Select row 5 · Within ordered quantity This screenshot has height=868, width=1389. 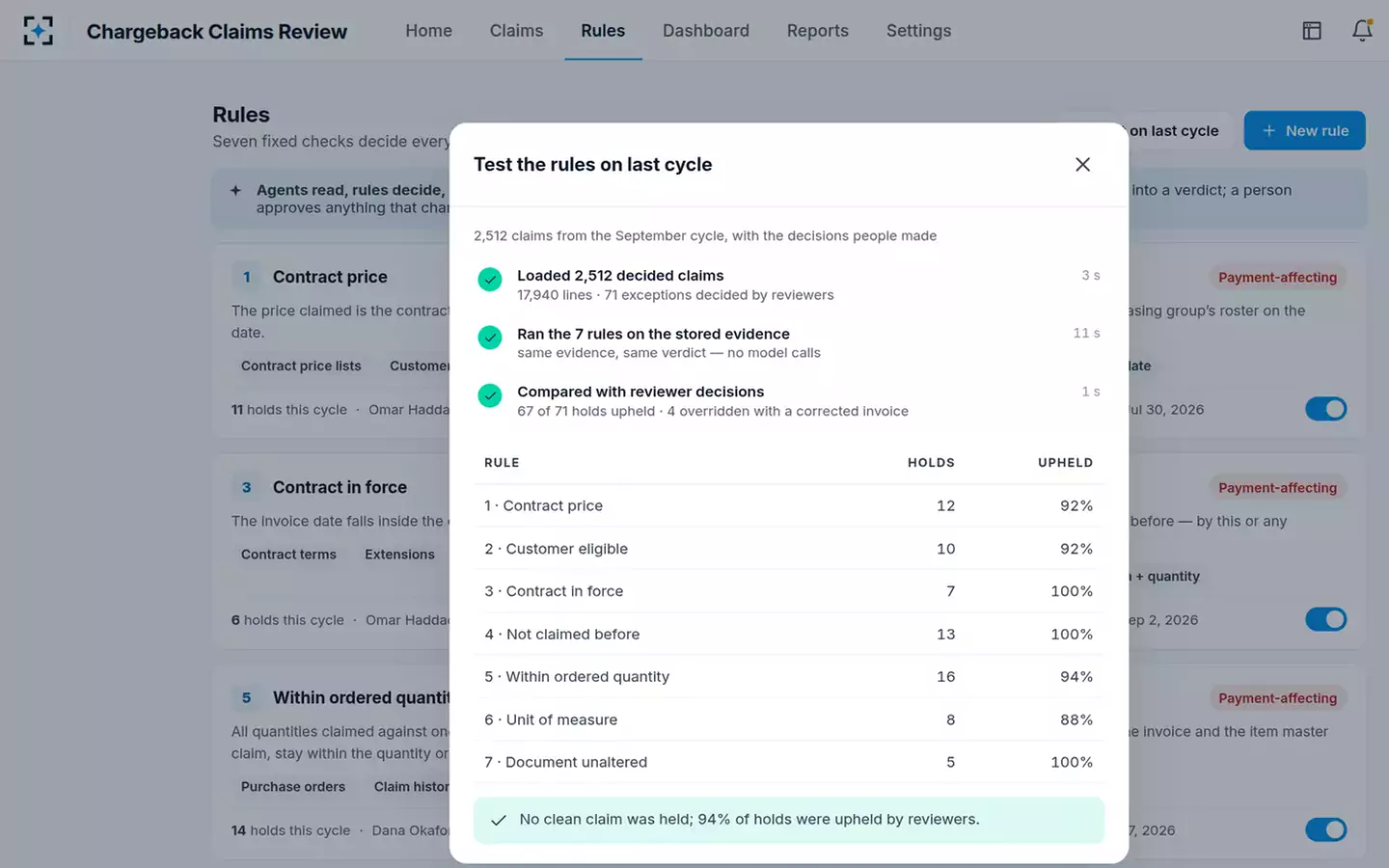click(x=789, y=677)
